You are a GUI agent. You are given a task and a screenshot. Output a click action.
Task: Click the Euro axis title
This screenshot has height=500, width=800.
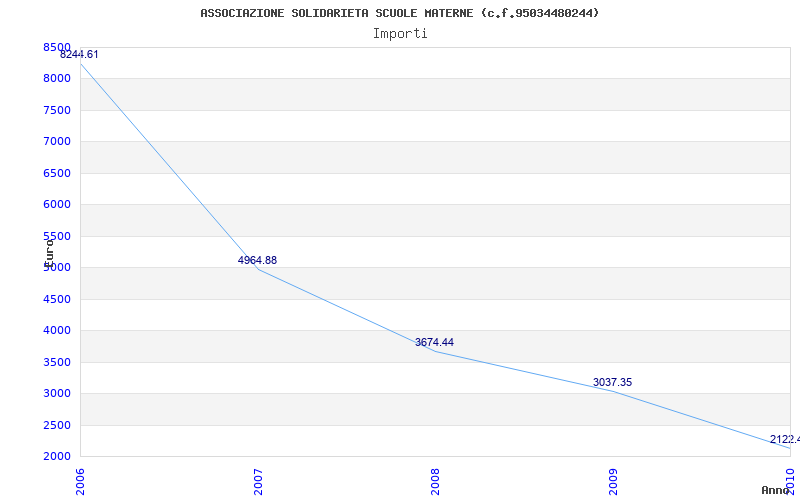click(49, 253)
